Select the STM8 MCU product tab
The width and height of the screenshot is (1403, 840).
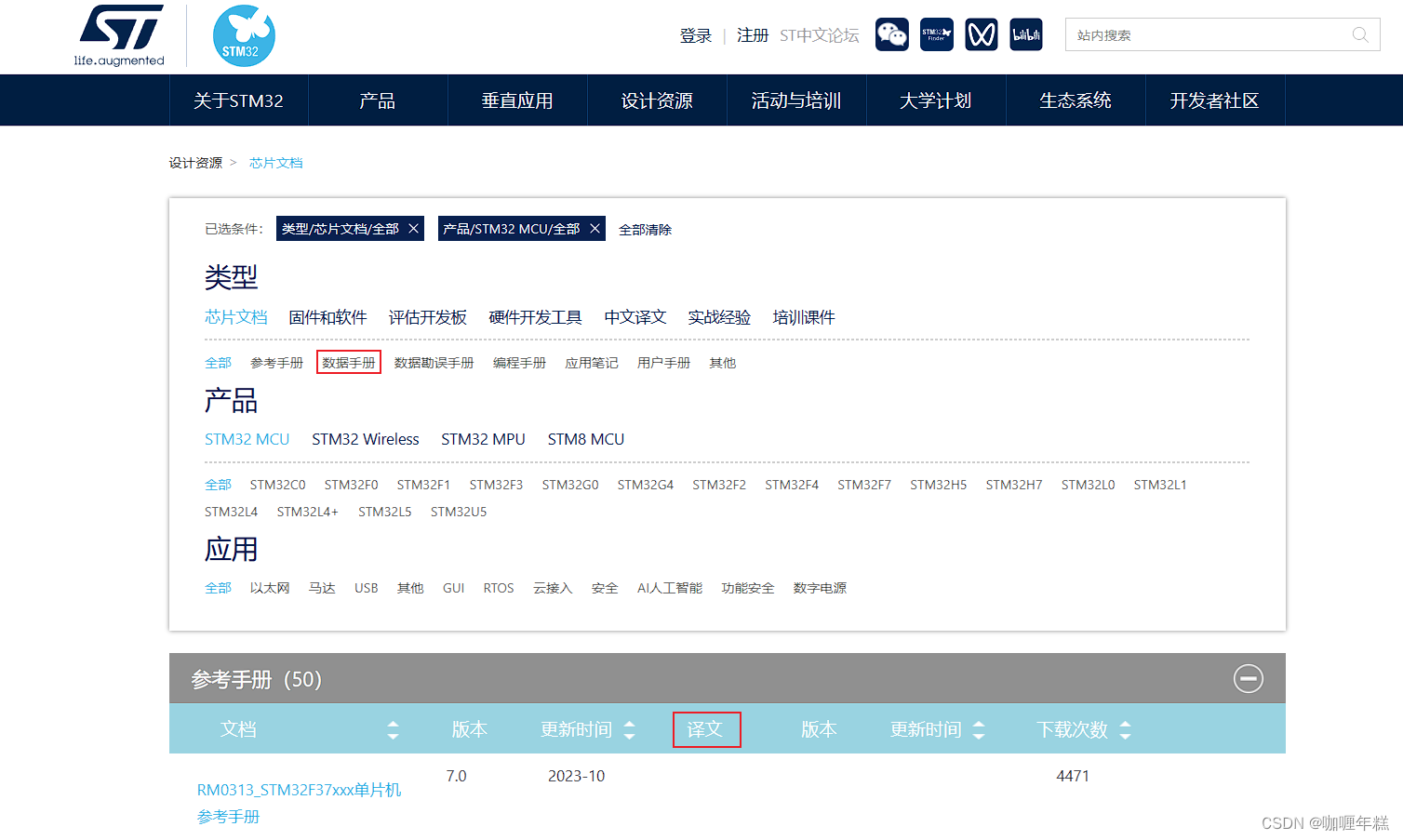click(x=586, y=439)
